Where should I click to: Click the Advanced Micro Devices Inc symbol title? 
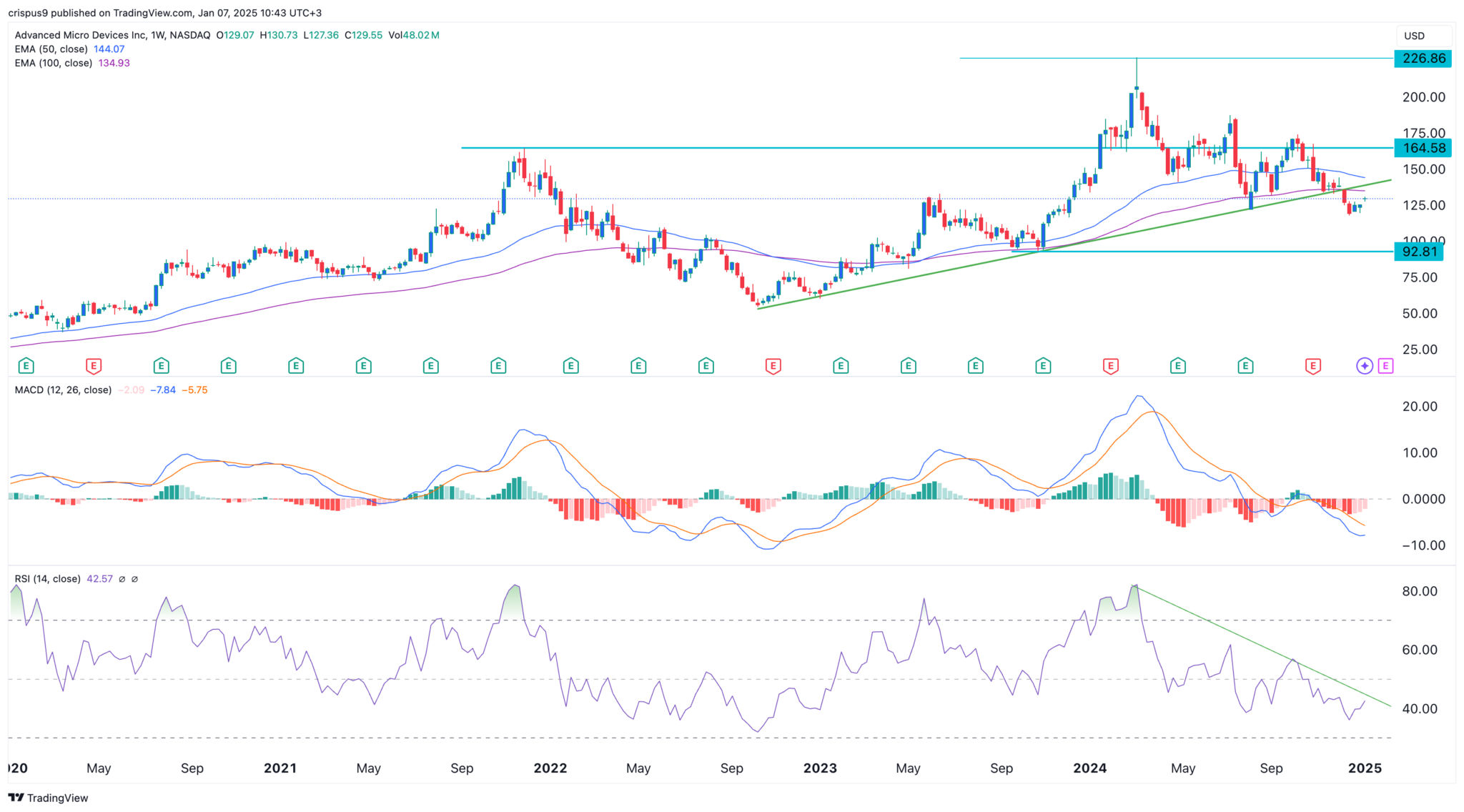[x=81, y=35]
